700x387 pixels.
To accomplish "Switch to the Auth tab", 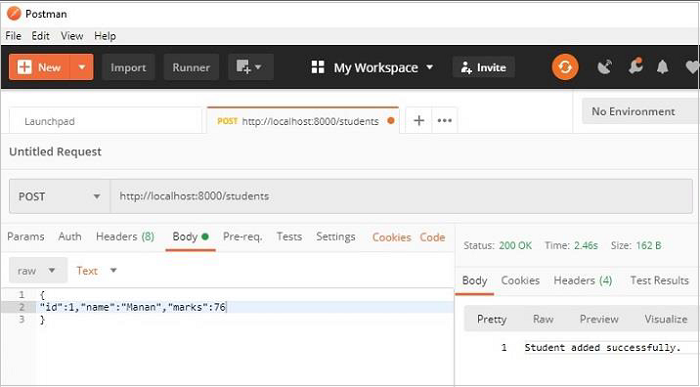I will (70, 237).
